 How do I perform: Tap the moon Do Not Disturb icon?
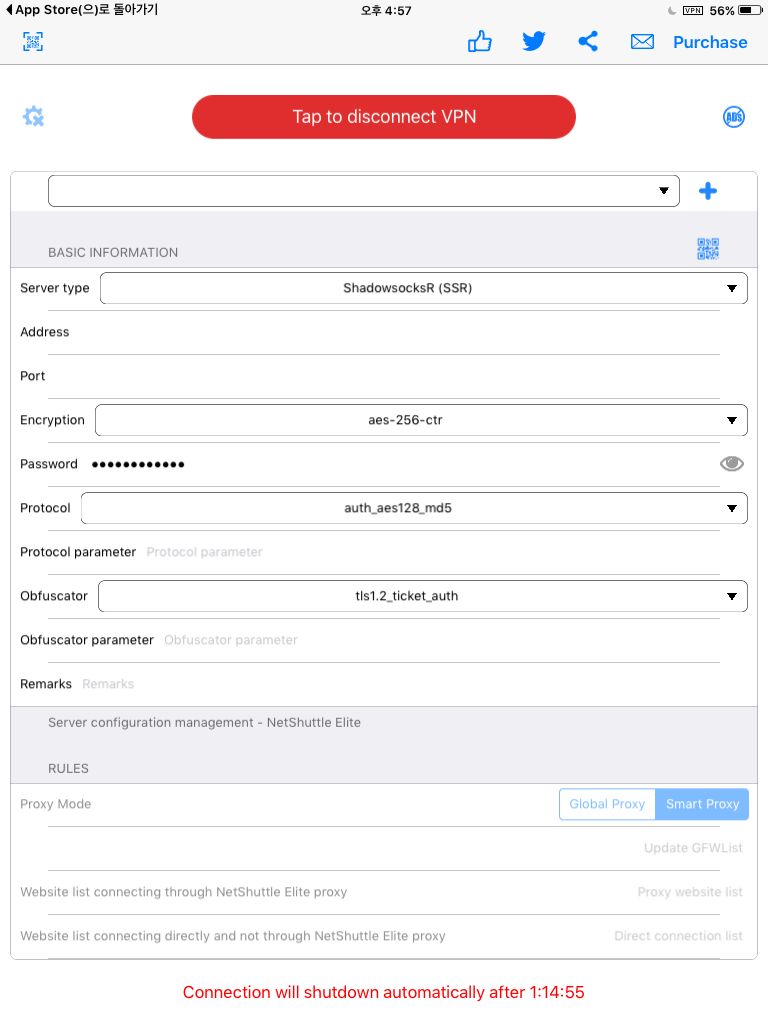coord(671,10)
